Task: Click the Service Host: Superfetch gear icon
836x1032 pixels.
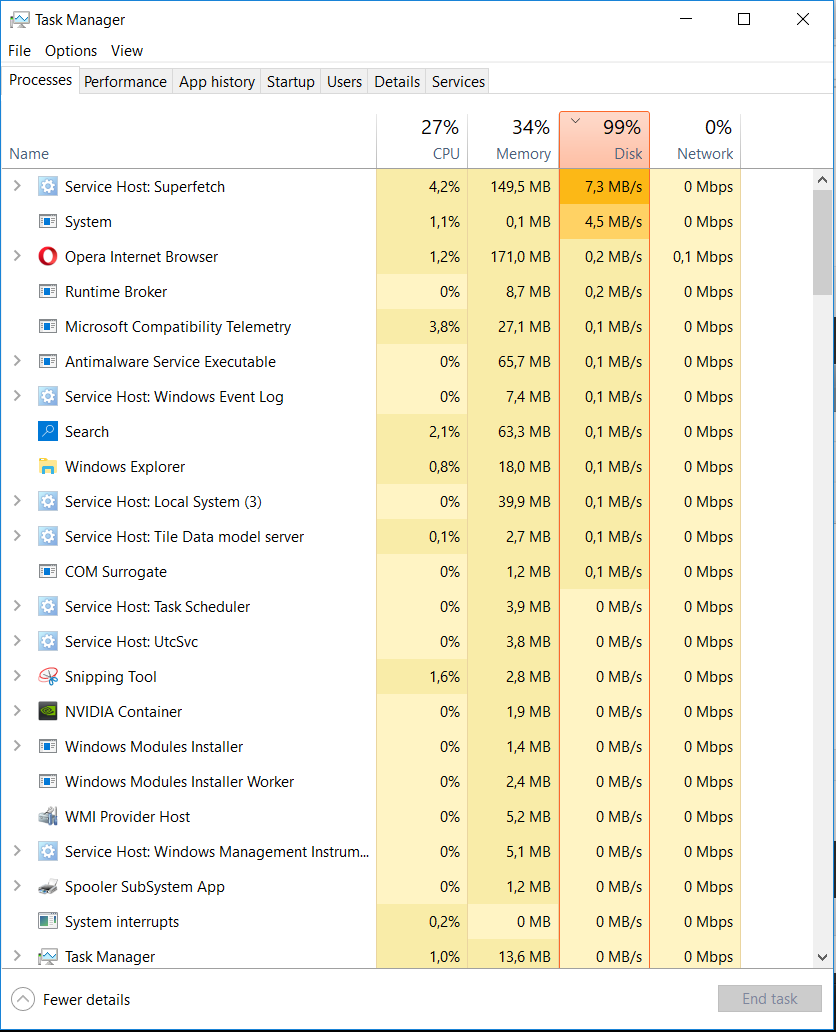Action: [x=48, y=187]
